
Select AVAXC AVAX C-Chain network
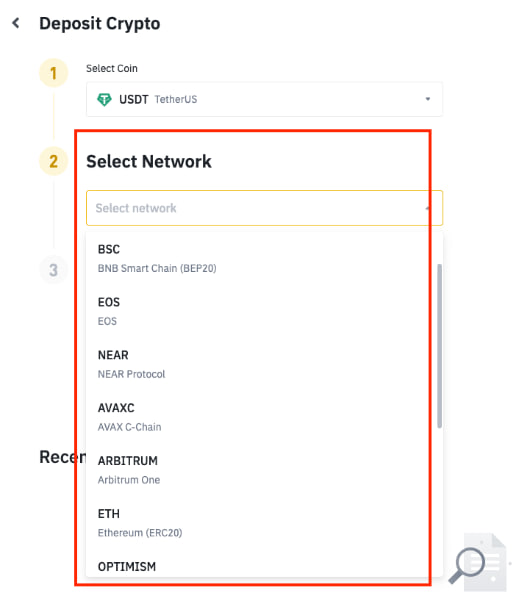point(262,417)
